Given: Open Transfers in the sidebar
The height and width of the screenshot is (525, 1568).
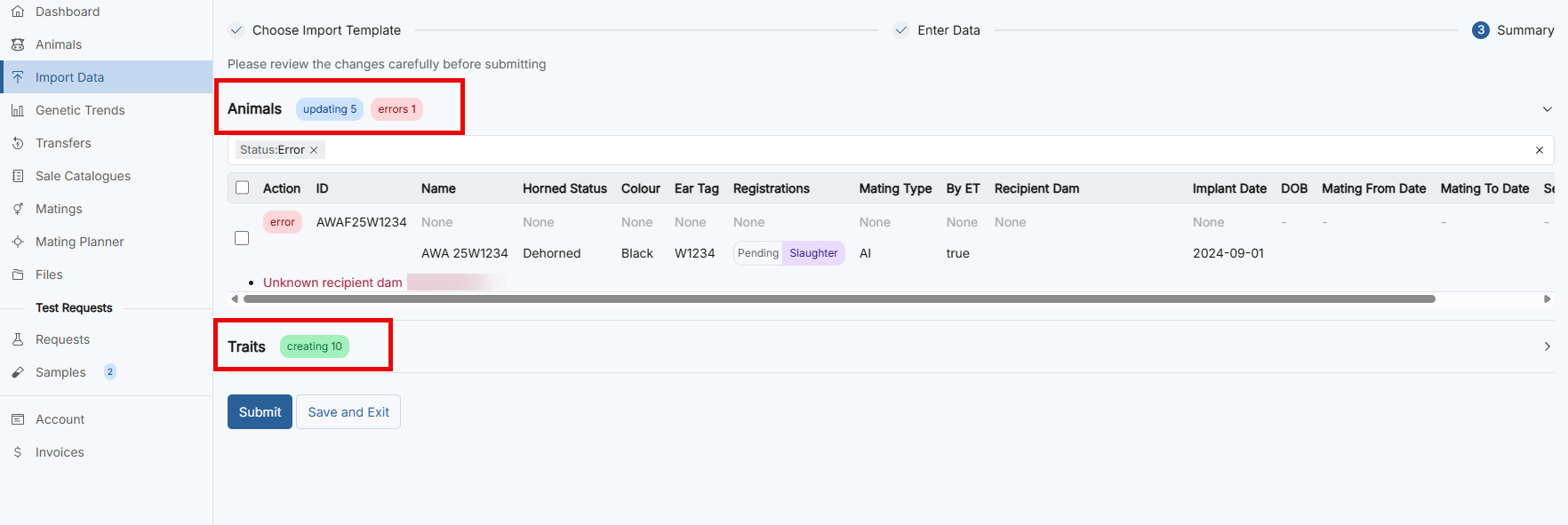Looking at the screenshot, I should (x=63, y=143).
